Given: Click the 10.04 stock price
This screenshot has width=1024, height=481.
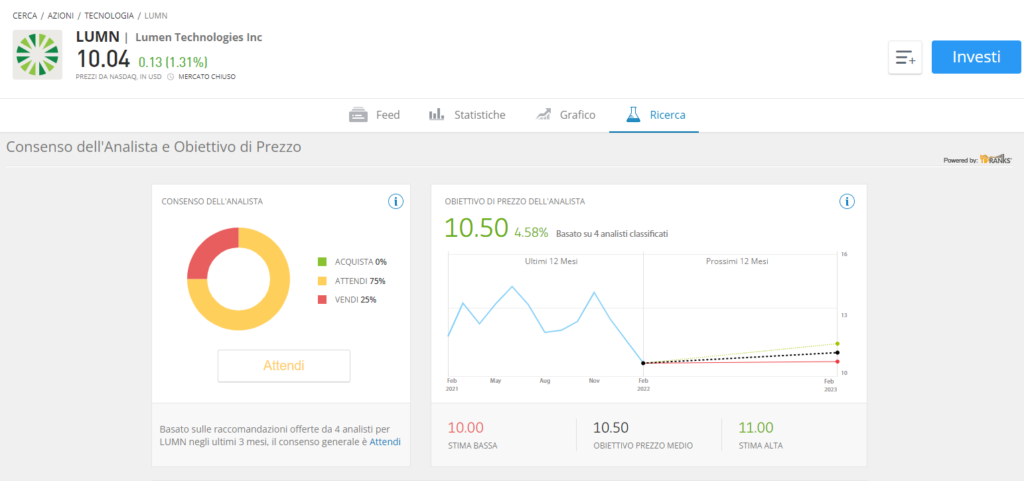Looking at the screenshot, I should [x=104, y=59].
